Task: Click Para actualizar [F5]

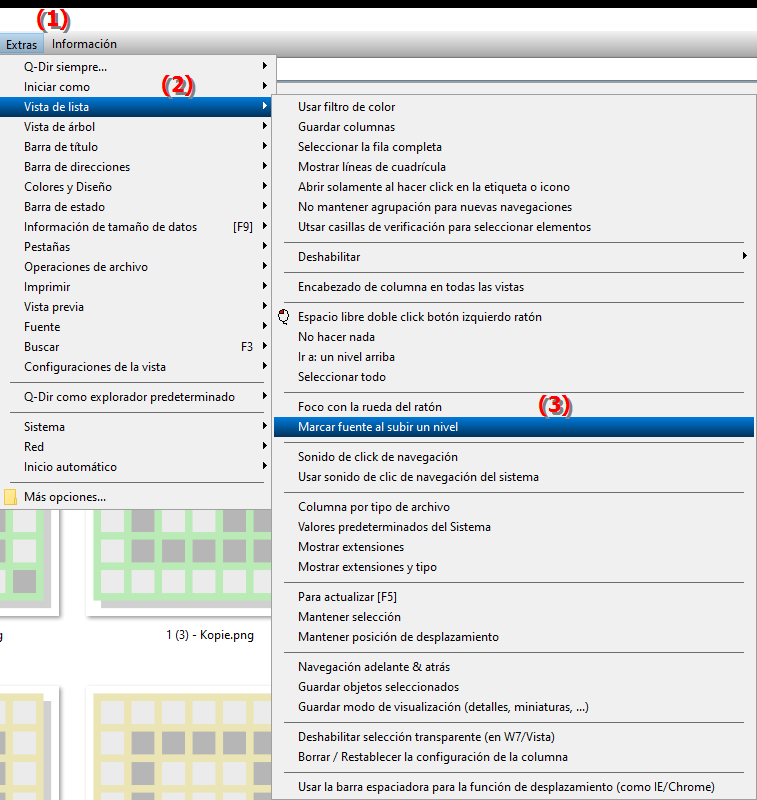Action: pyautogui.click(x=514, y=596)
